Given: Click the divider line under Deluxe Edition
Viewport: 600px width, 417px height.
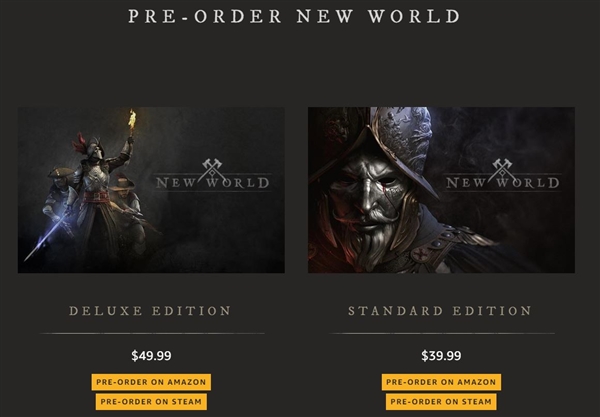Looking at the screenshot, I should pos(152,334).
